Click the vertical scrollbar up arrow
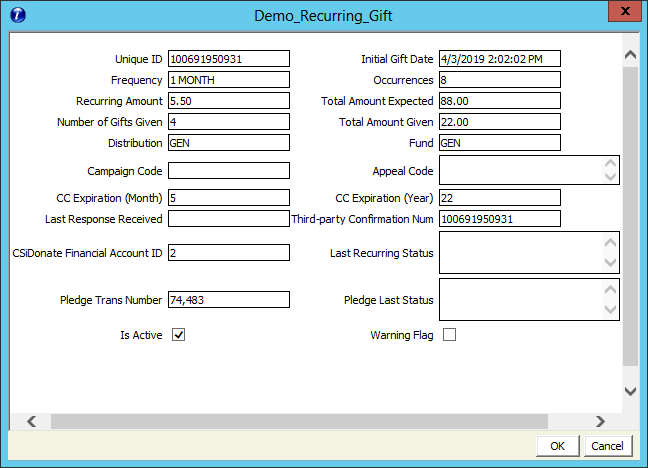Viewport: 648px width, 468px height. (x=630, y=54)
